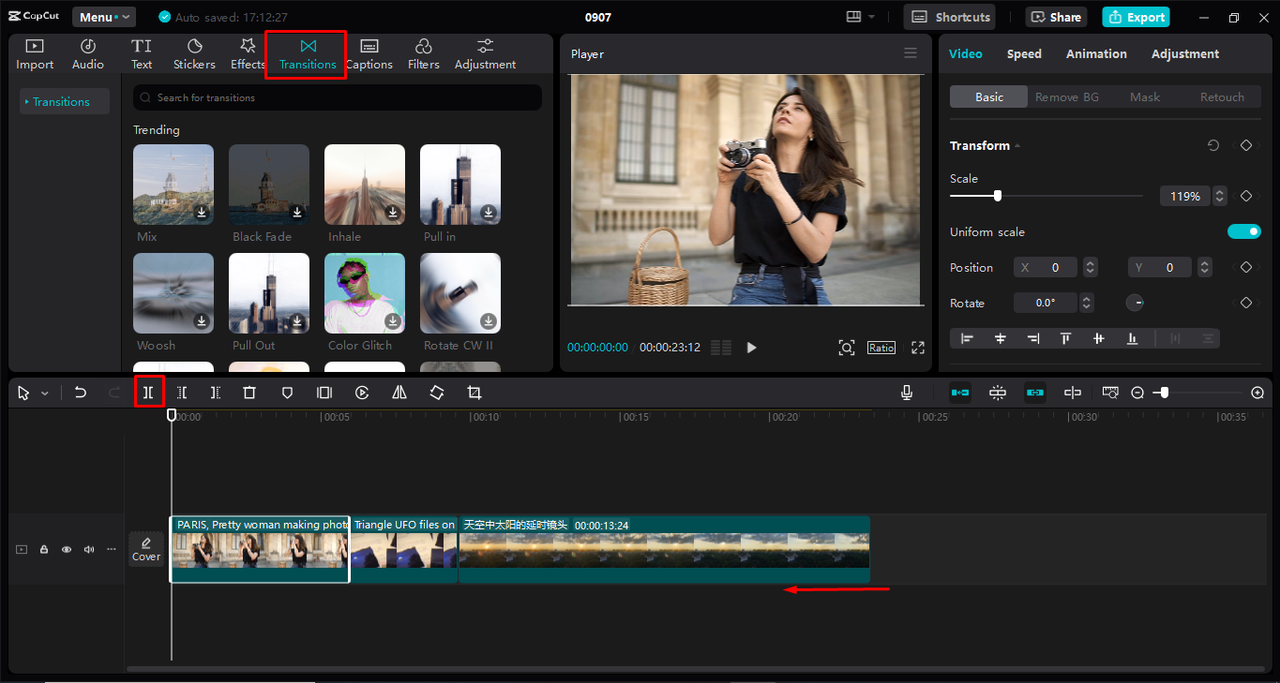This screenshot has width=1280, height=683.
Task: Toggle full screen player view
Action: click(918, 347)
